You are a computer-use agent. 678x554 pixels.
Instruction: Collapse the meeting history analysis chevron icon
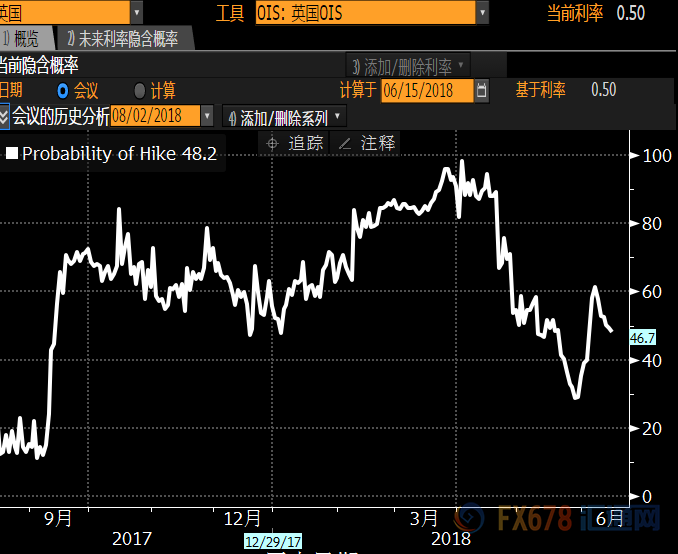pyautogui.click(x=5, y=116)
